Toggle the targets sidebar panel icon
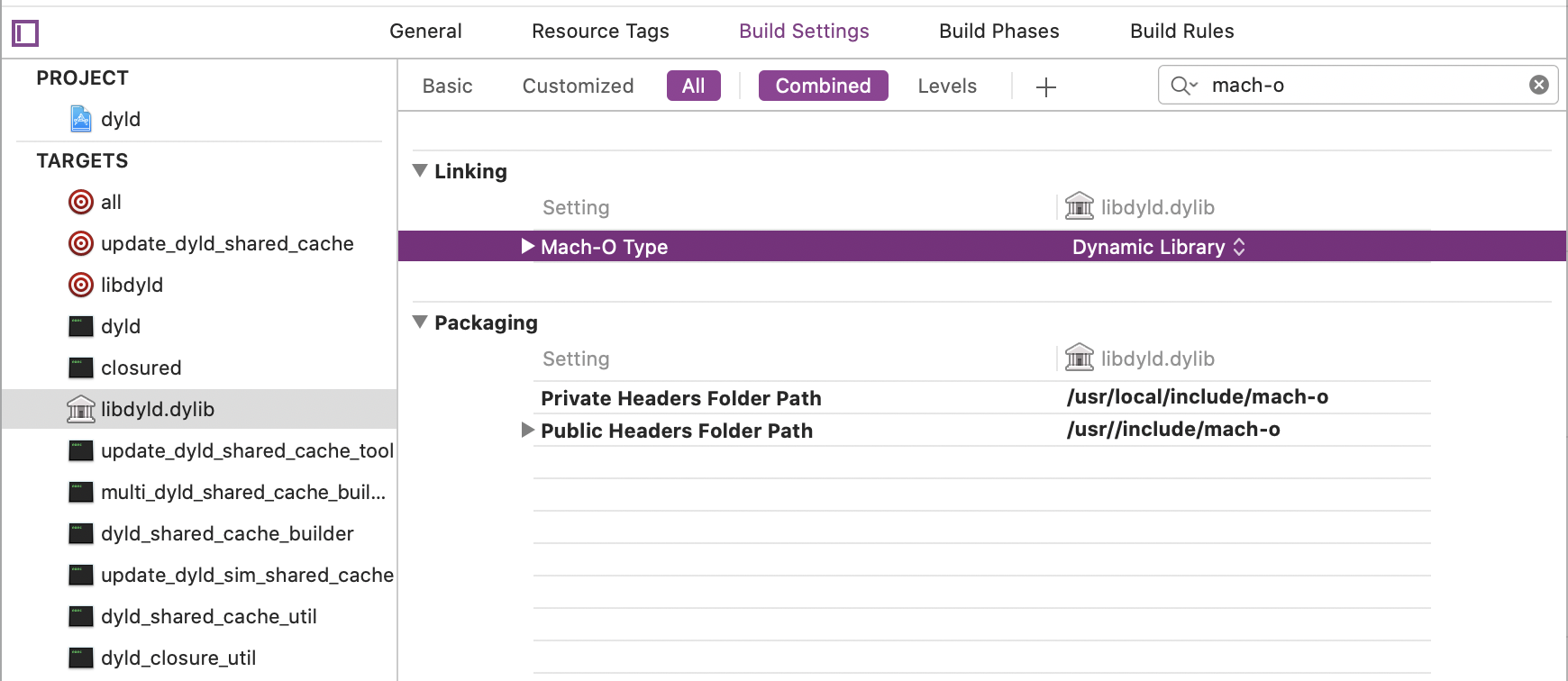Viewport: 1568px width, 681px height. 25,33
